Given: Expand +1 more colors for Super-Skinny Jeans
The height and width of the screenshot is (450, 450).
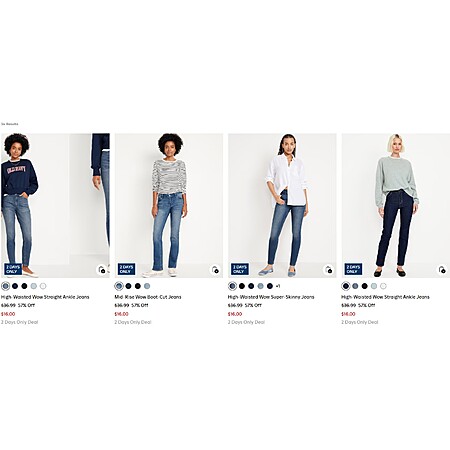Looking at the screenshot, I should click(278, 286).
